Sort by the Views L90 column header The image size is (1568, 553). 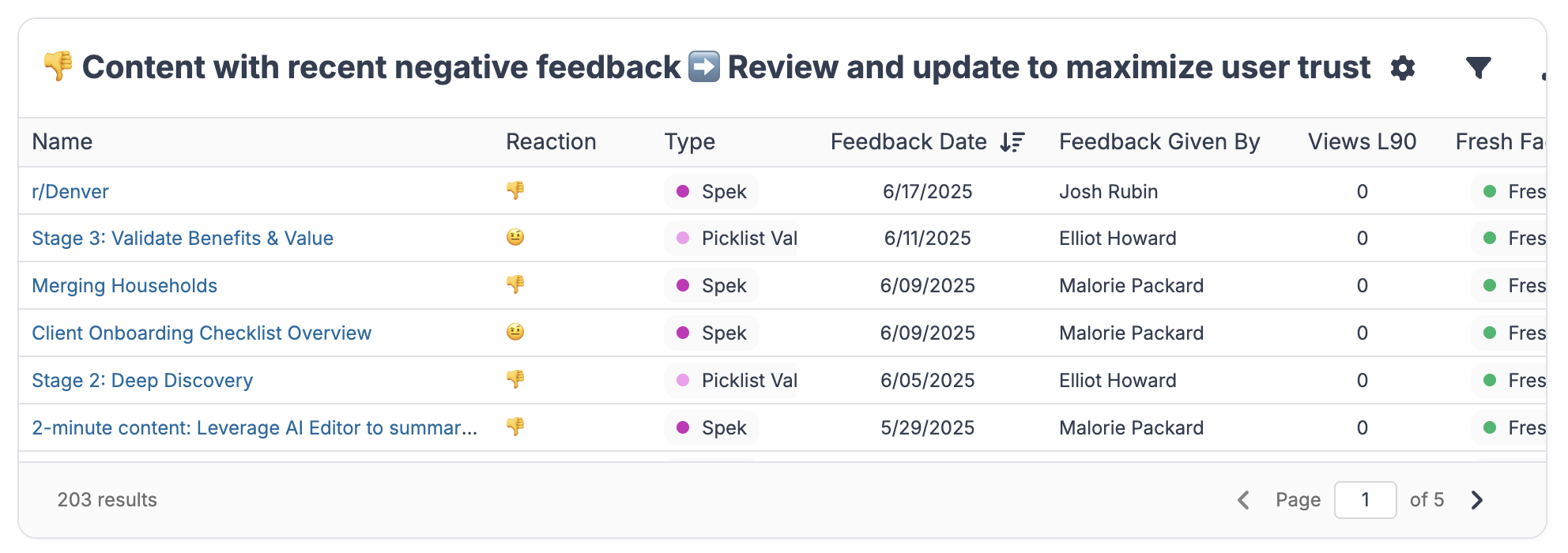pyautogui.click(x=1362, y=142)
